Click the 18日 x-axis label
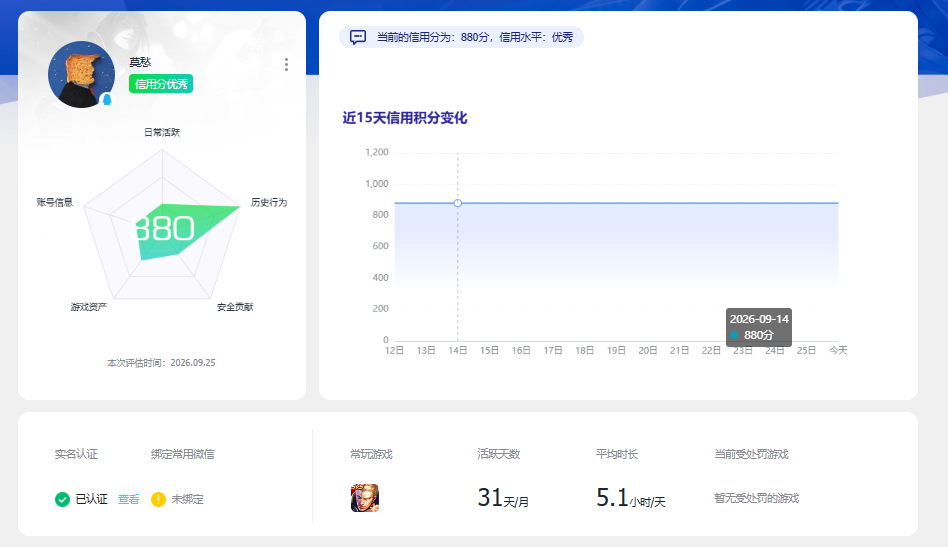This screenshot has height=547, width=948. pyautogui.click(x=585, y=350)
